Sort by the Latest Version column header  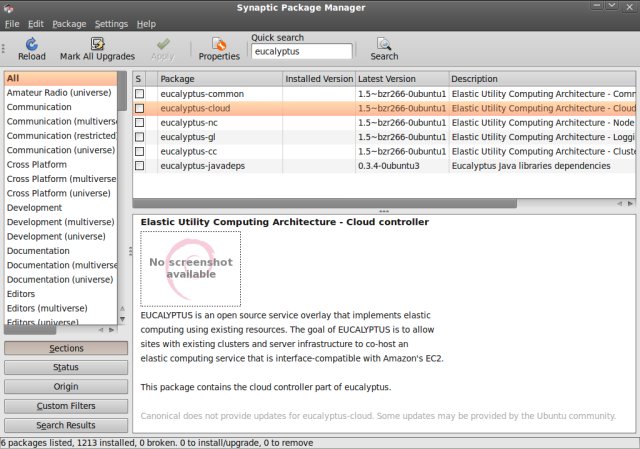coord(401,78)
